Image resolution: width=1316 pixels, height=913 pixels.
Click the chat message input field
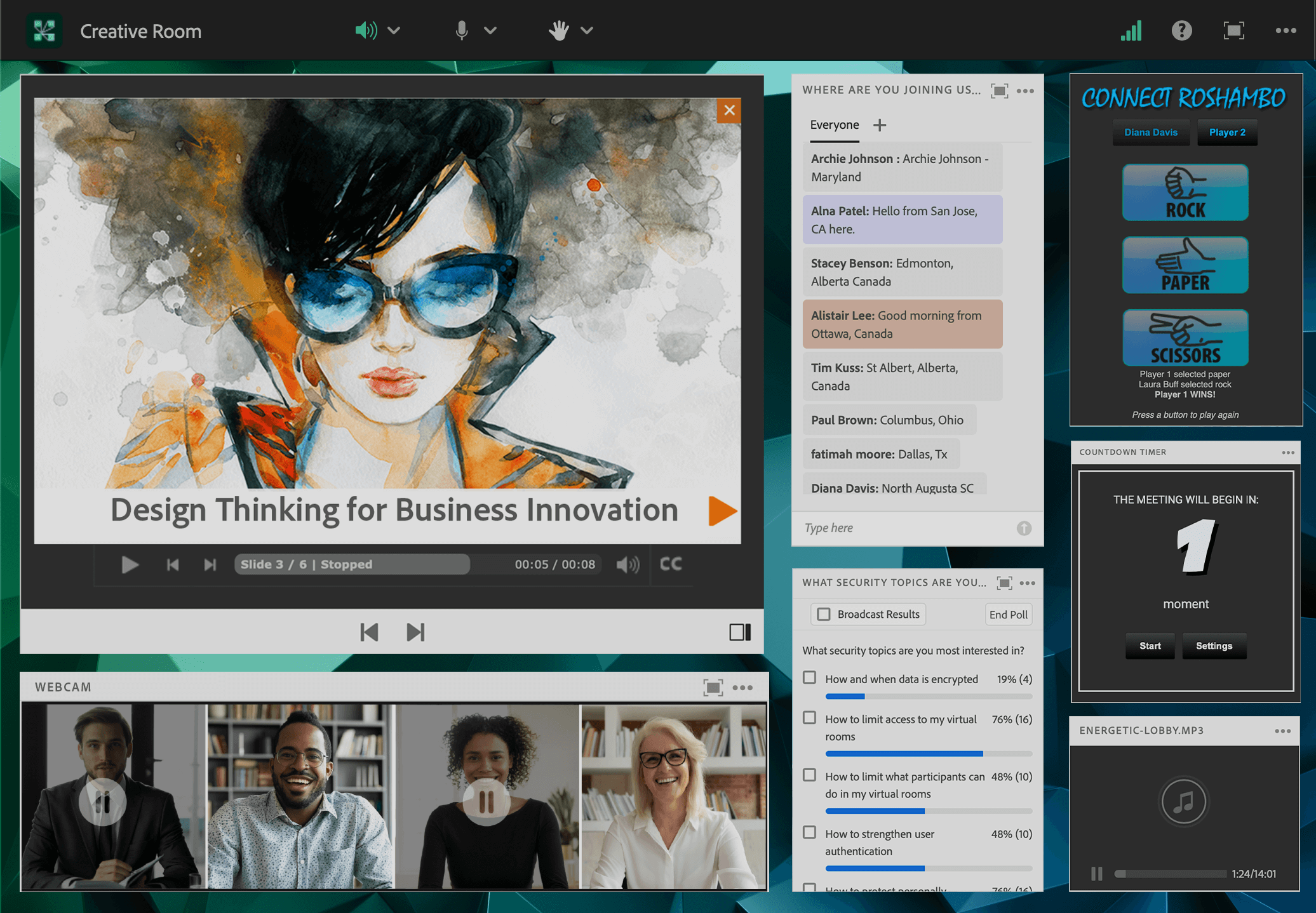coord(902,528)
